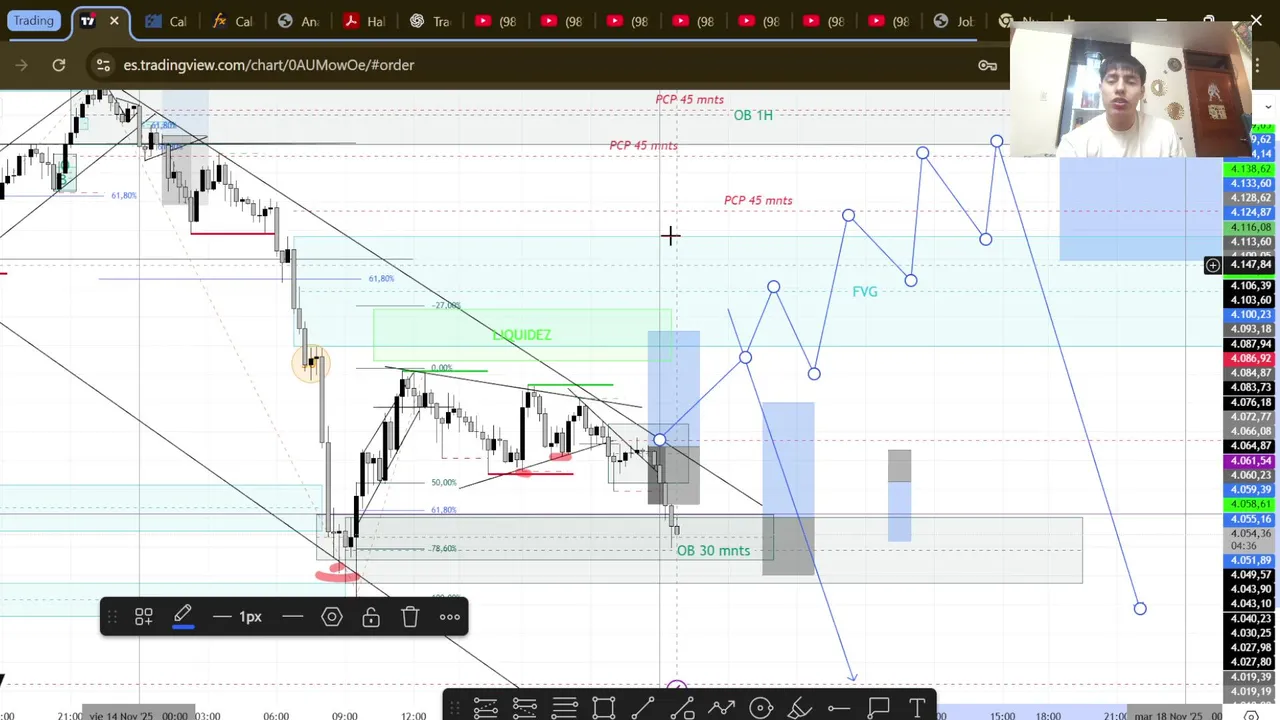1280x720 pixels.
Task: Click the pencil line color tool
Action: tap(183, 617)
